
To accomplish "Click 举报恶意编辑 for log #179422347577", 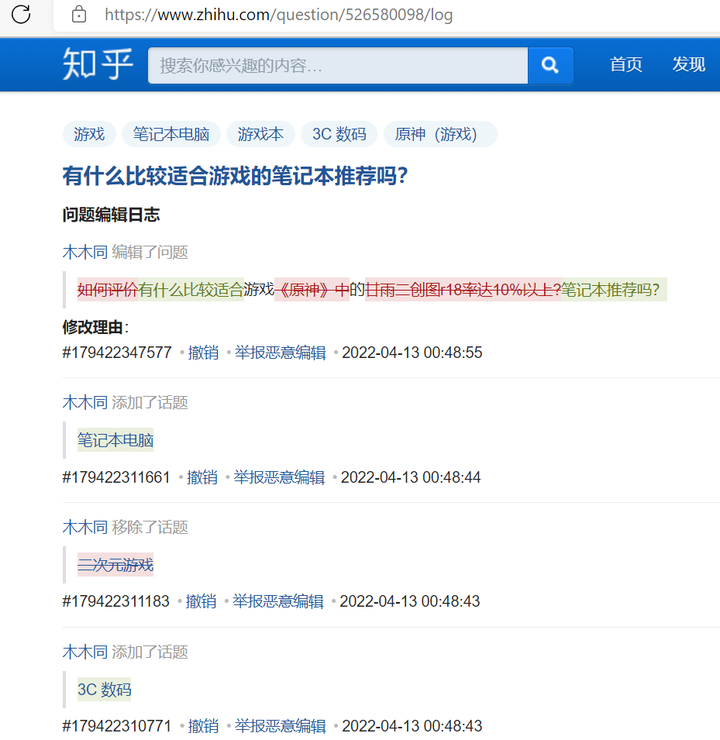I will [280, 353].
